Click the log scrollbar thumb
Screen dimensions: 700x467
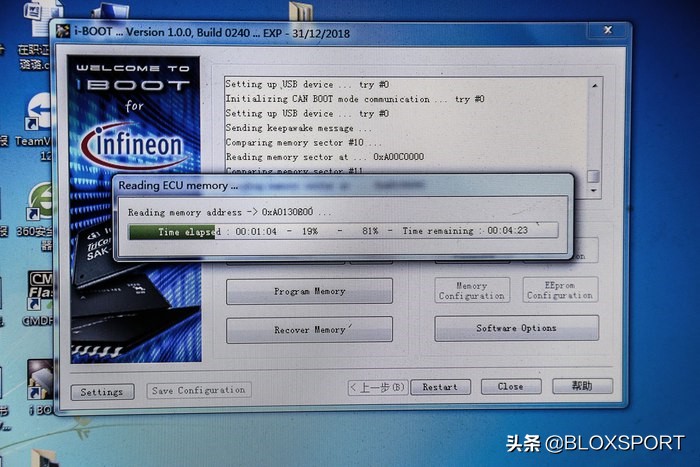(593, 176)
